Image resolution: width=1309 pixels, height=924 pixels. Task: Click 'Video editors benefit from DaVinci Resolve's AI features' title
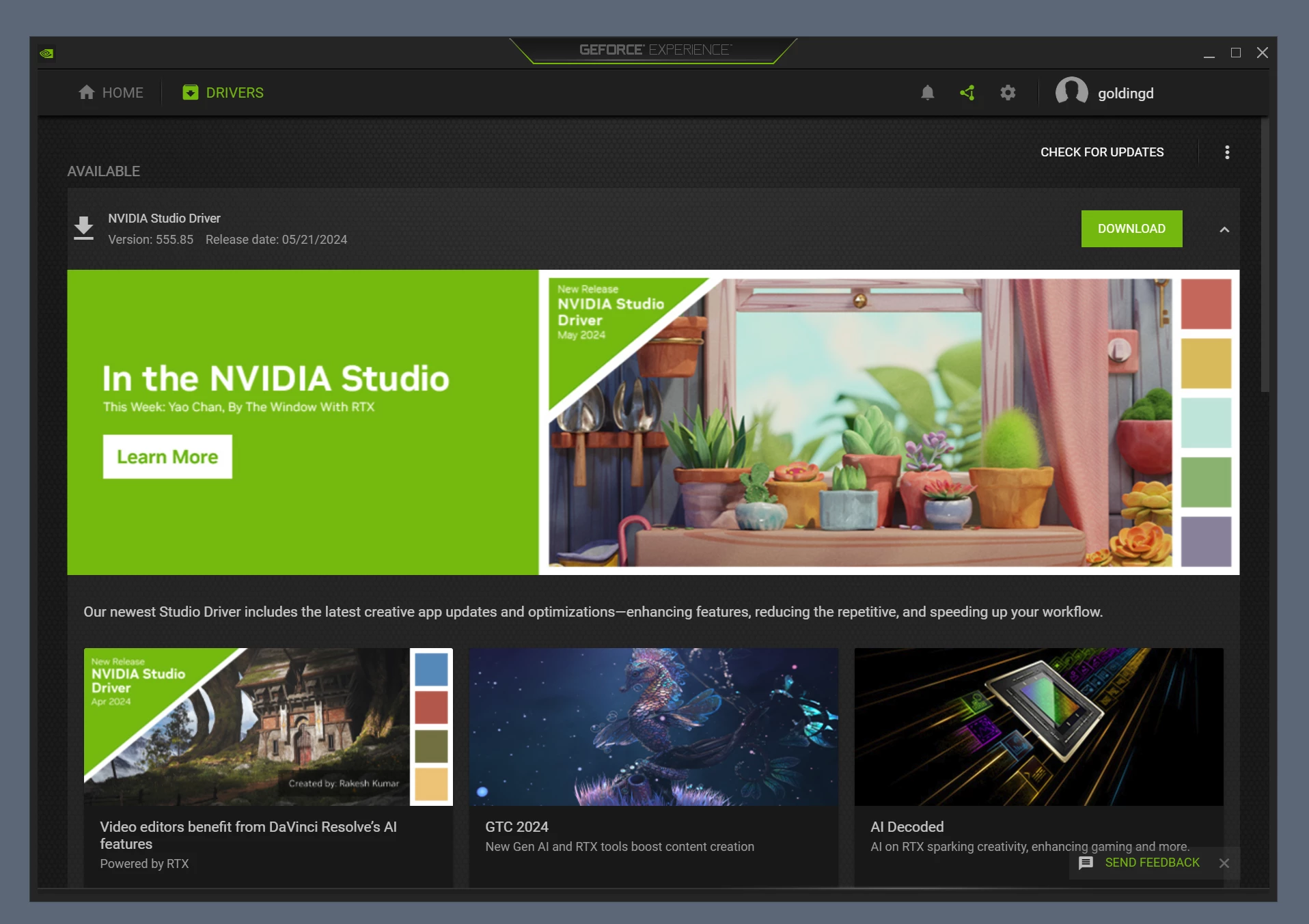(x=248, y=835)
